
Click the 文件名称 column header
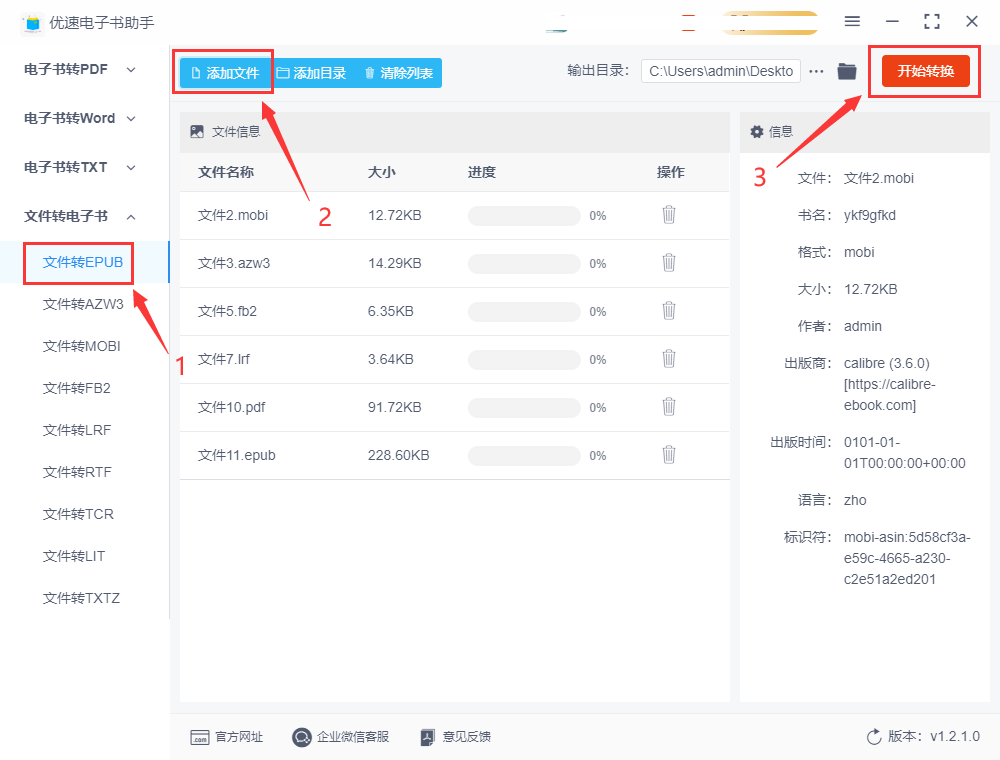226,172
